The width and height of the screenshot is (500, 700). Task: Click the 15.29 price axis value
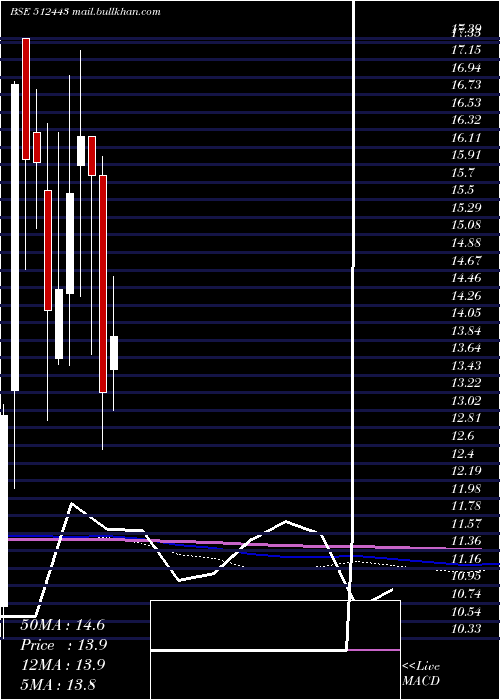[x=466, y=208]
